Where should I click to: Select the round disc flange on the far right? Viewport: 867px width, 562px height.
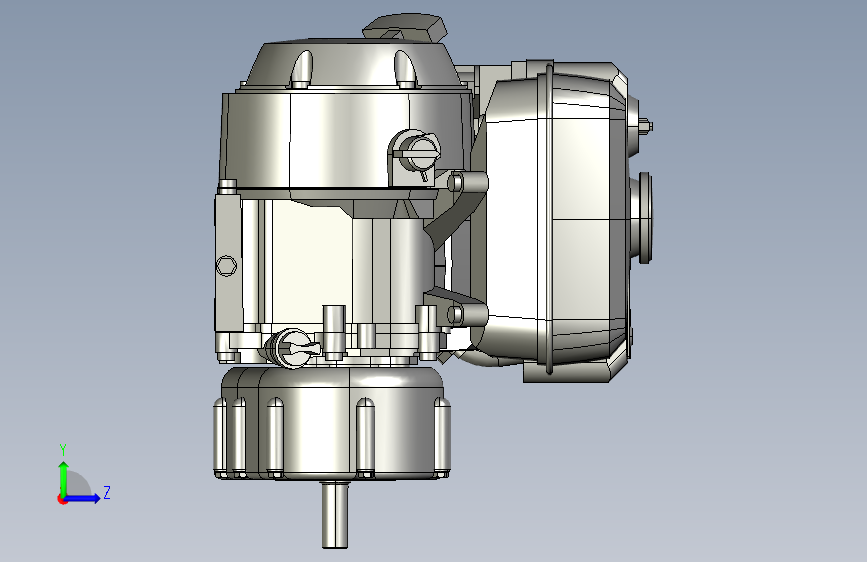[x=644, y=217]
